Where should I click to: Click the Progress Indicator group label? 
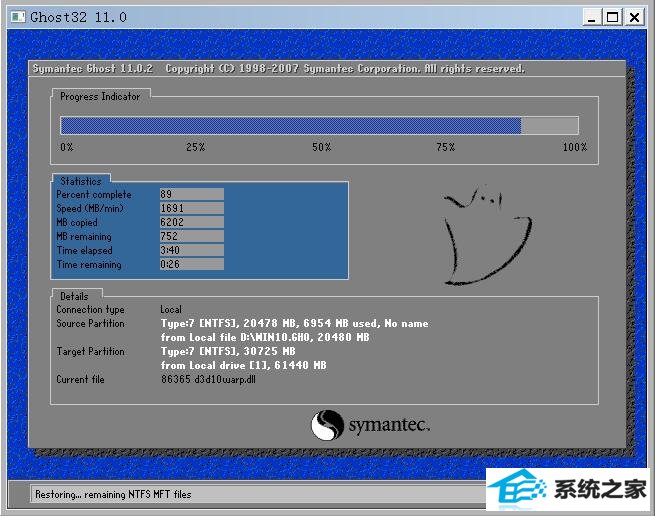pos(100,97)
